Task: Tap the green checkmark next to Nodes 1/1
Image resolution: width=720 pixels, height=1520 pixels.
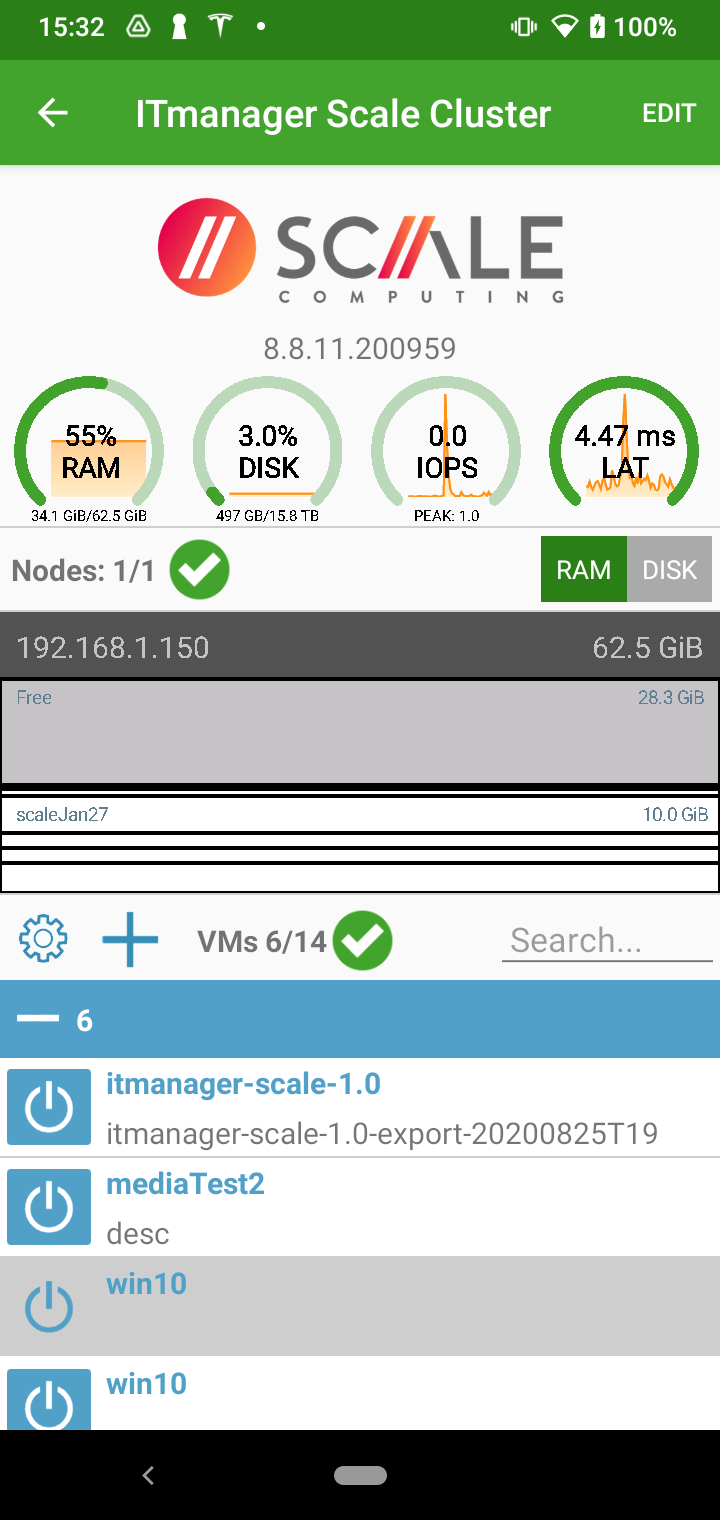Action: coord(199,568)
